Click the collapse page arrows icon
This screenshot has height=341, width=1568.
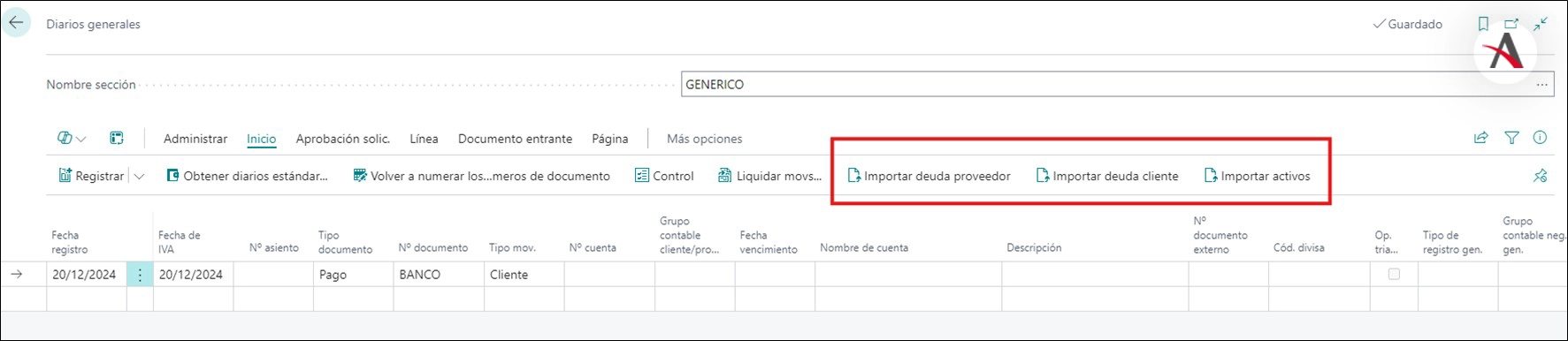[x=1541, y=25]
